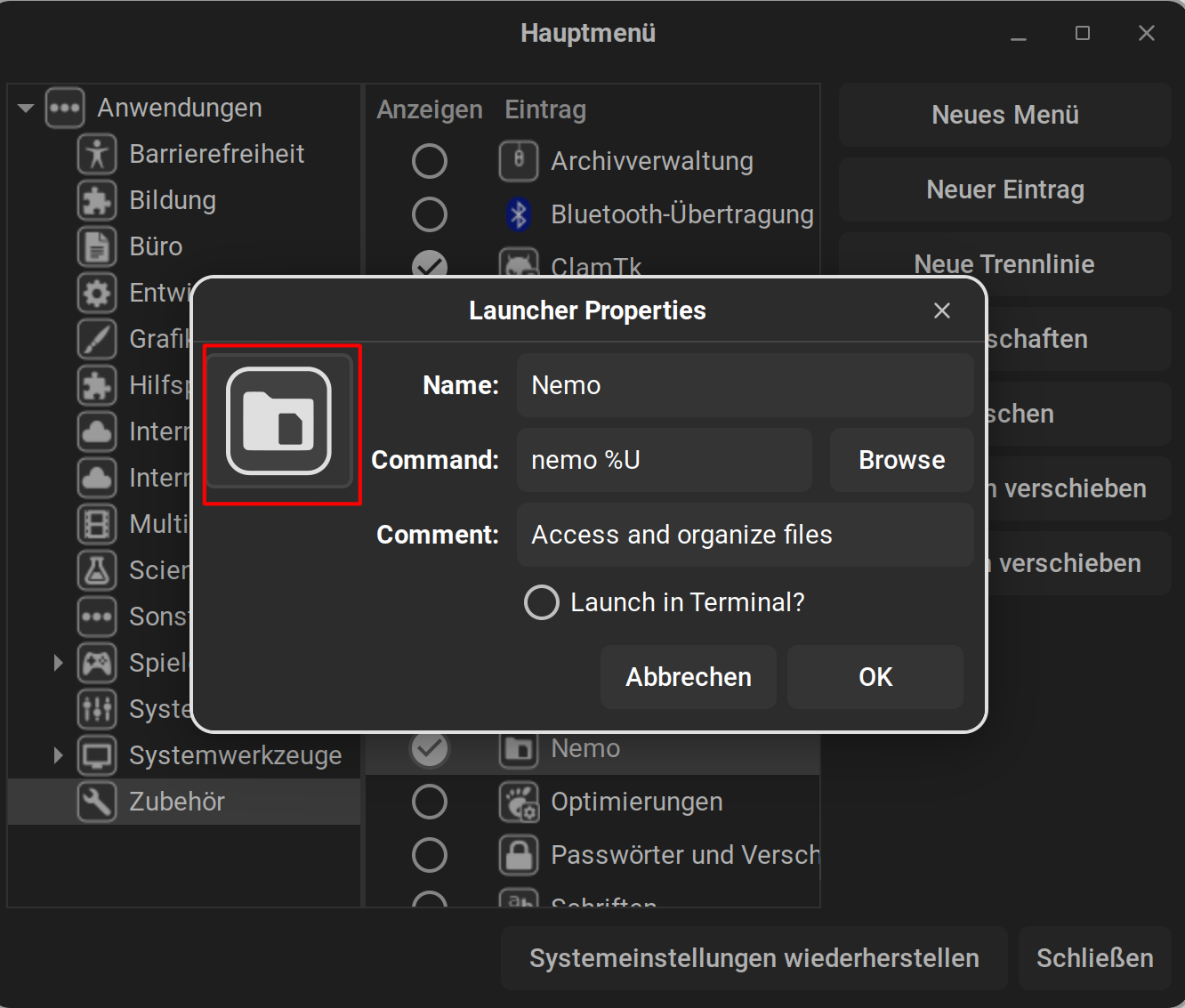Select the Archivverwaltung entry text
The height and width of the screenshot is (1008, 1185).
[652, 161]
